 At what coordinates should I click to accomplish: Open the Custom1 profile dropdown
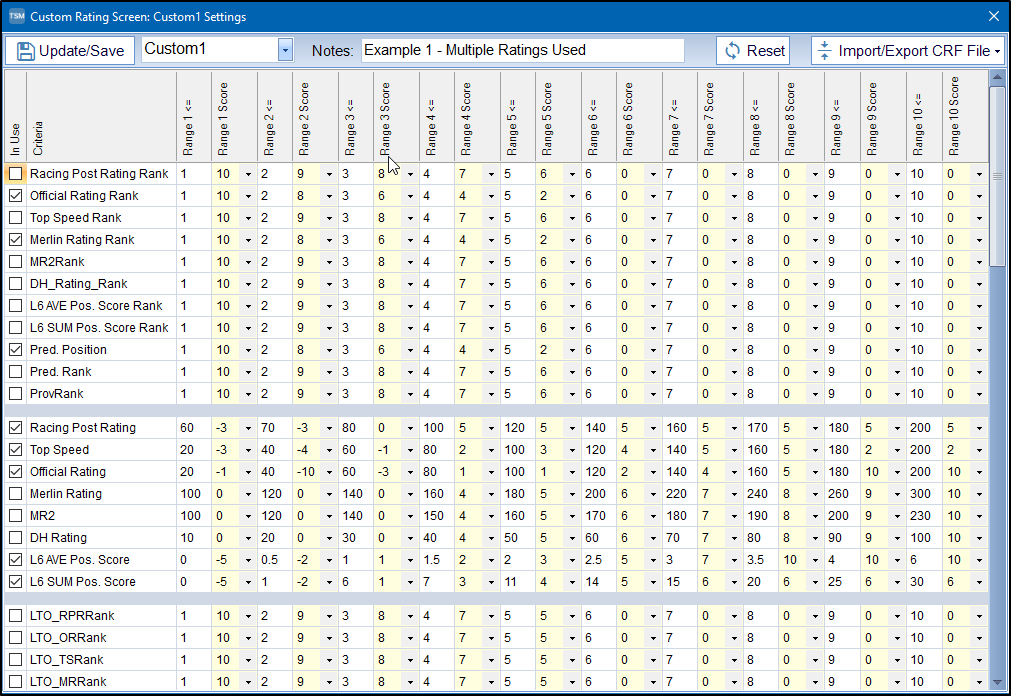coord(285,50)
